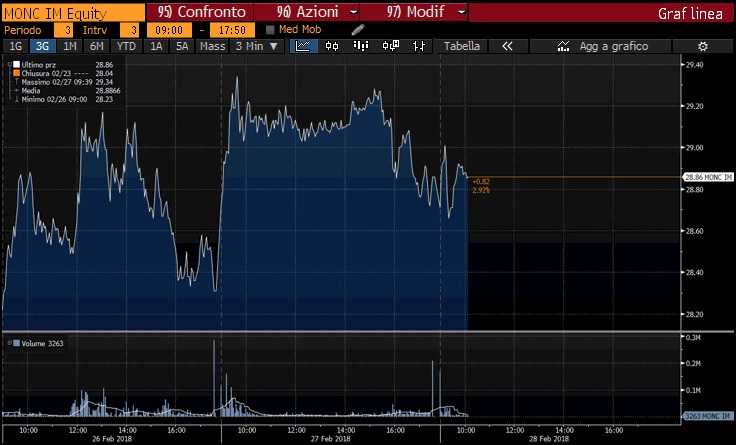Select candlestick with annotation chart icon

pos(391,46)
